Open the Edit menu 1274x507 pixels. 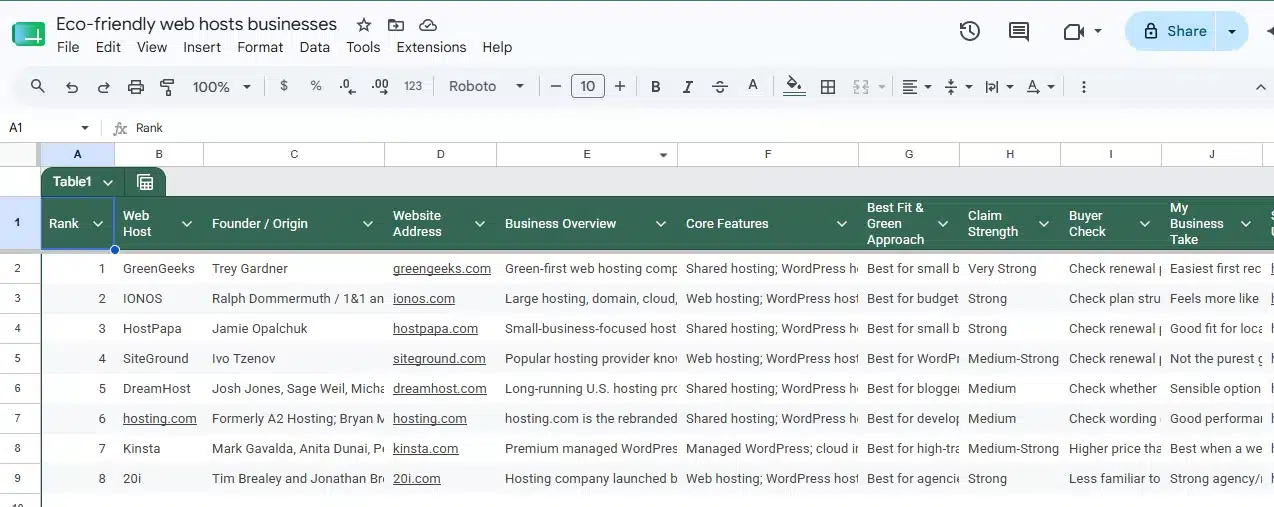[108, 47]
